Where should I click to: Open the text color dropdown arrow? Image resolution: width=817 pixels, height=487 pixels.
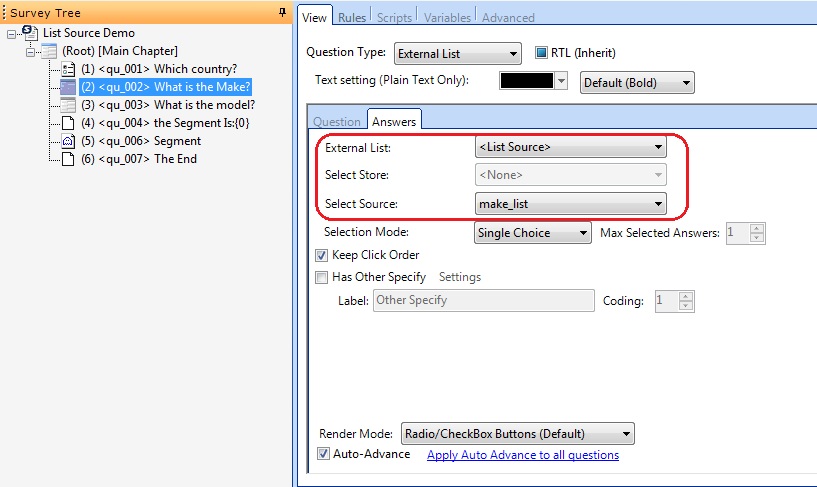(x=561, y=81)
